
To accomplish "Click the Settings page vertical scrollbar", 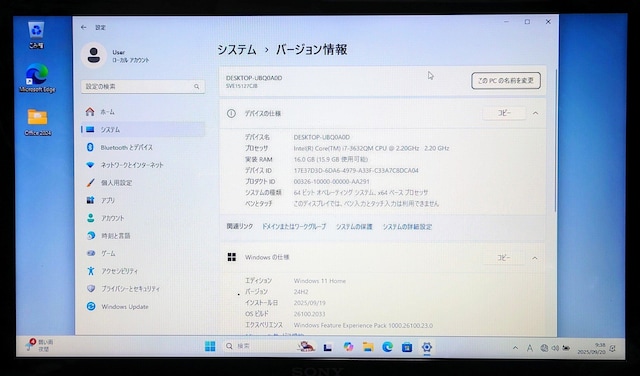I will coord(555,141).
